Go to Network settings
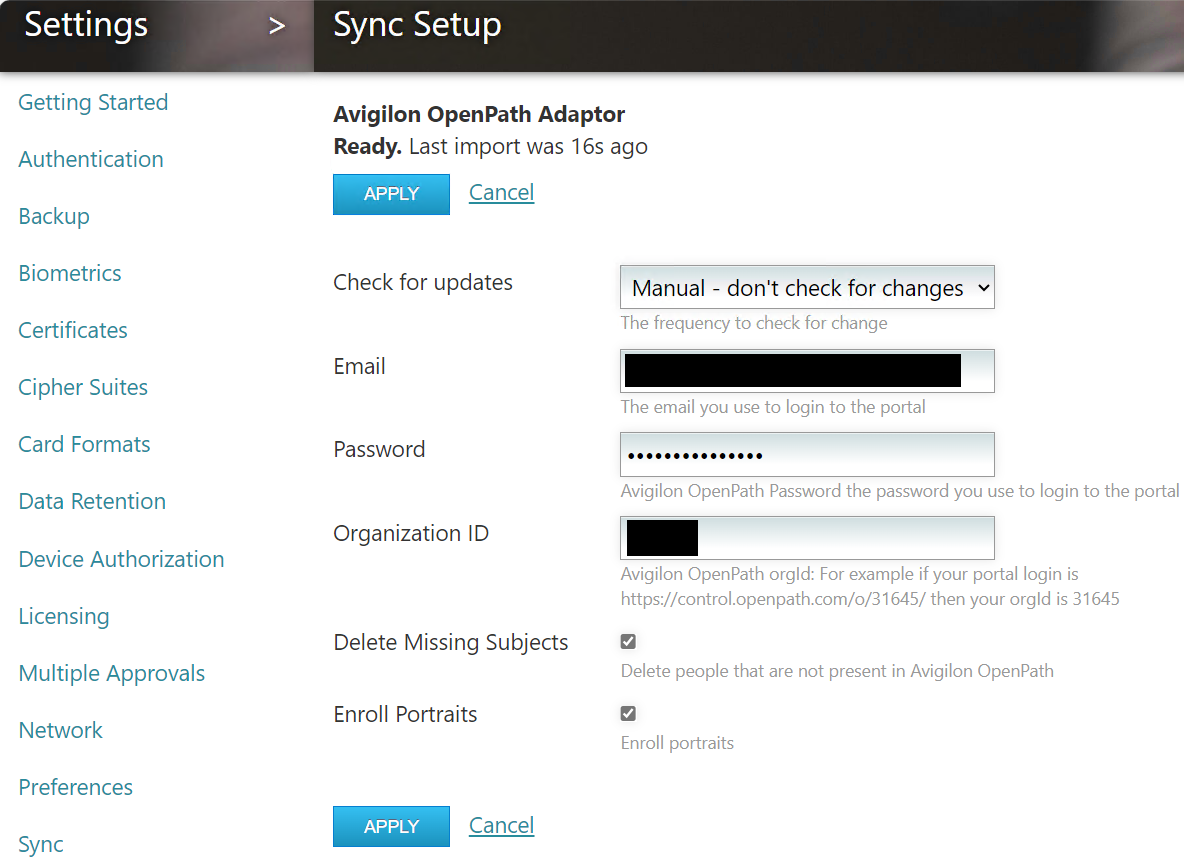Viewport: 1184px width, 861px height. coord(60,730)
